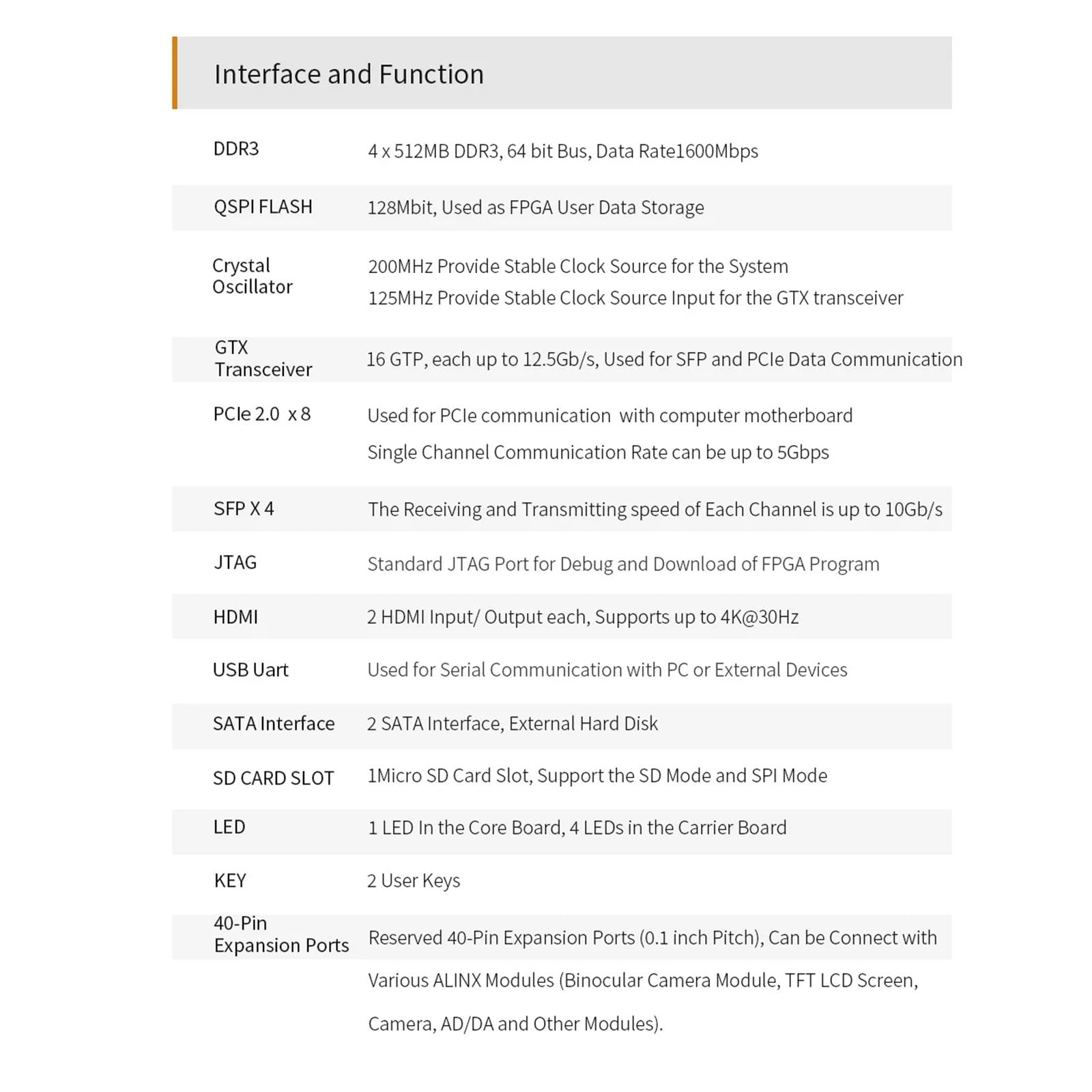Click the 2 User Keys text
This screenshot has height=1092, width=1092.
[414, 880]
